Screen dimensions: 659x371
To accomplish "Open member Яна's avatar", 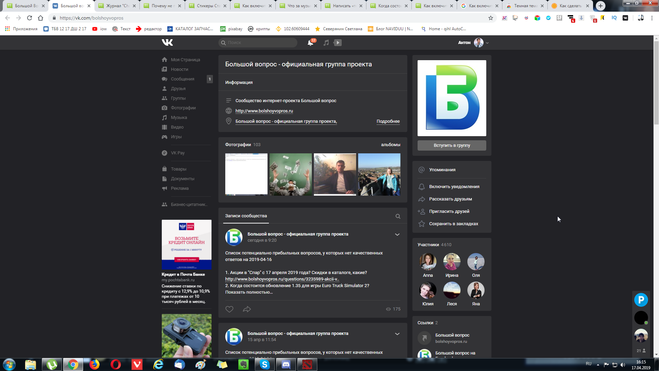I will click(476, 290).
